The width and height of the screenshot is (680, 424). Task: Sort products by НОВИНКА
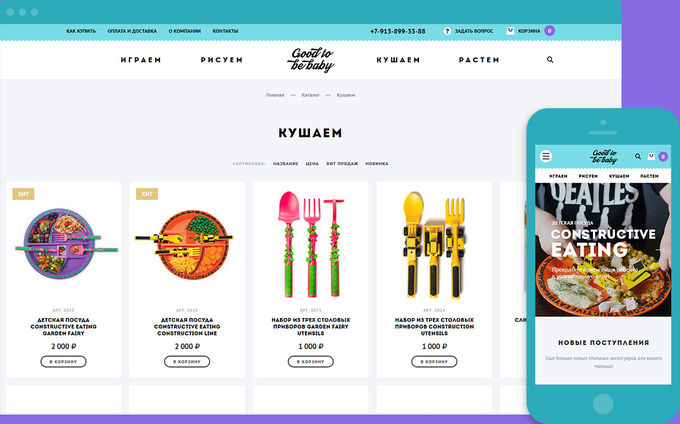377,164
